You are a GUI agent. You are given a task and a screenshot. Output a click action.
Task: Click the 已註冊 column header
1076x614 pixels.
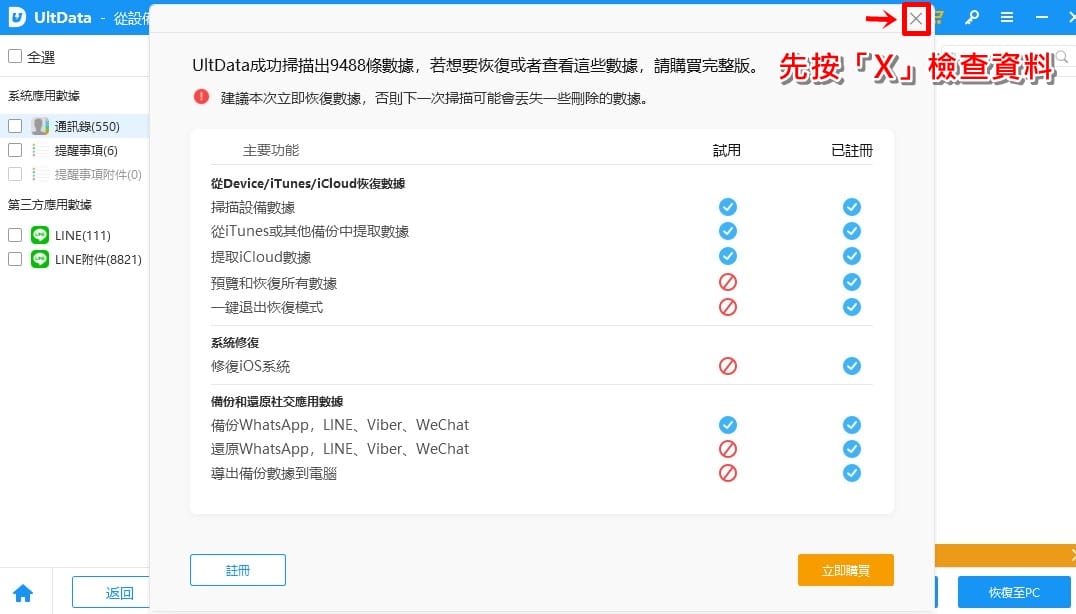[x=852, y=150]
